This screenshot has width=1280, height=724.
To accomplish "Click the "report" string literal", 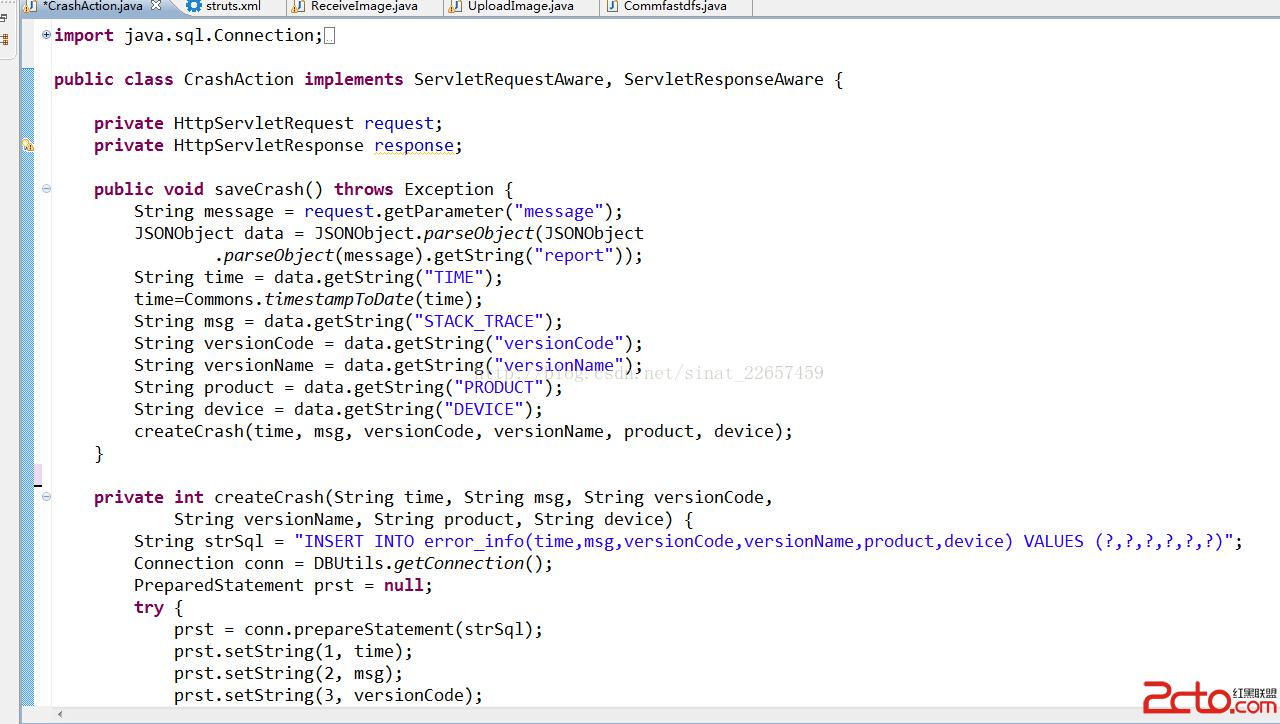I will pyautogui.click(x=574, y=255).
